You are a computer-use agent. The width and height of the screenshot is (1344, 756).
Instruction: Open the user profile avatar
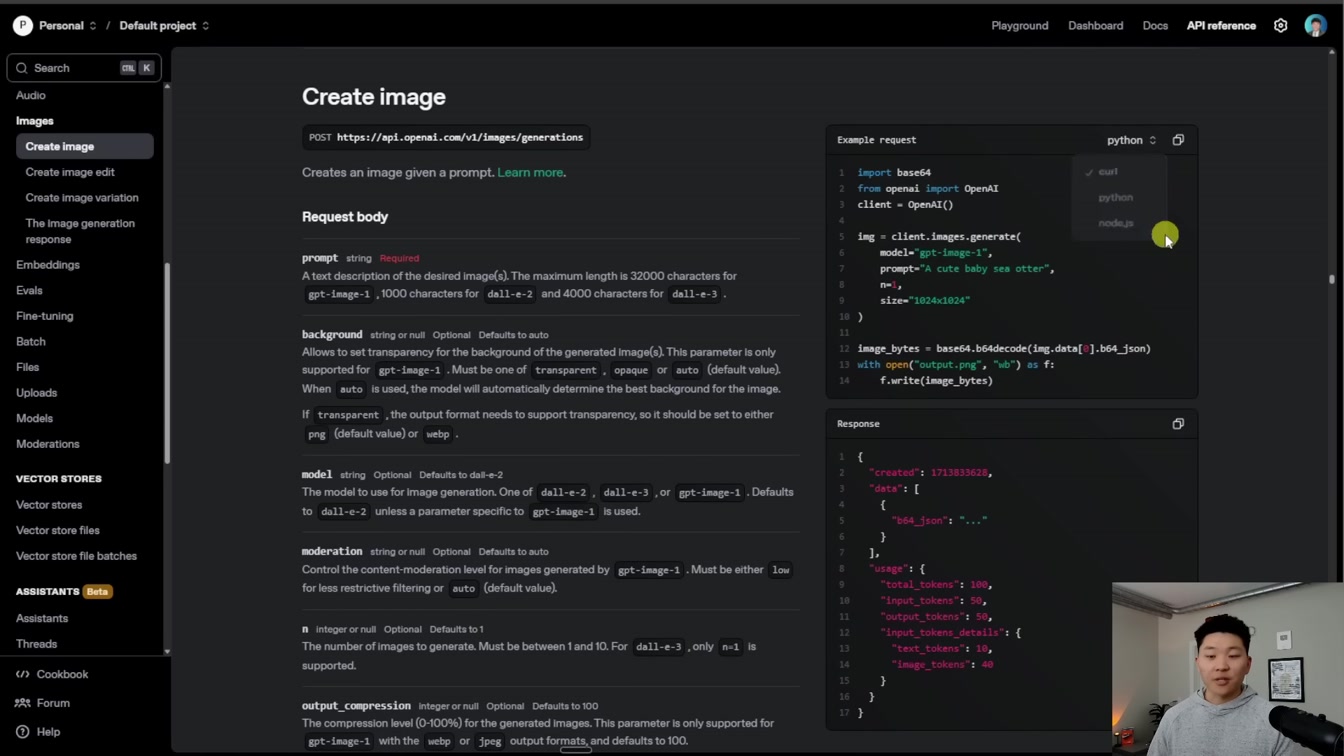point(1315,26)
